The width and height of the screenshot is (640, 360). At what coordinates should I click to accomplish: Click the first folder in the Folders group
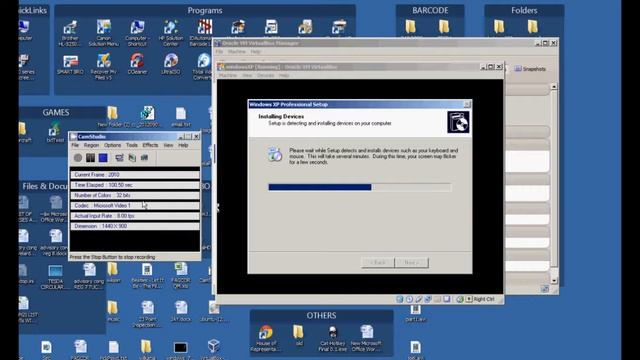click(x=499, y=27)
